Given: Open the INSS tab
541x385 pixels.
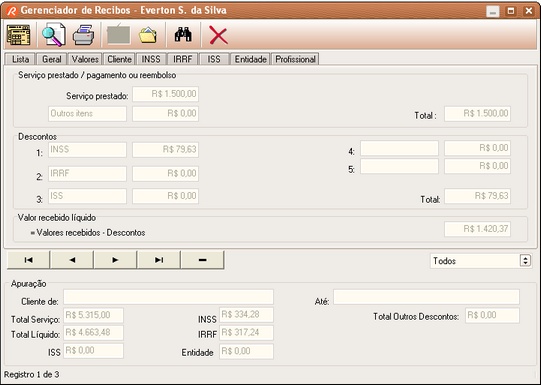Looking at the screenshot, I should (x=151, y=59).
